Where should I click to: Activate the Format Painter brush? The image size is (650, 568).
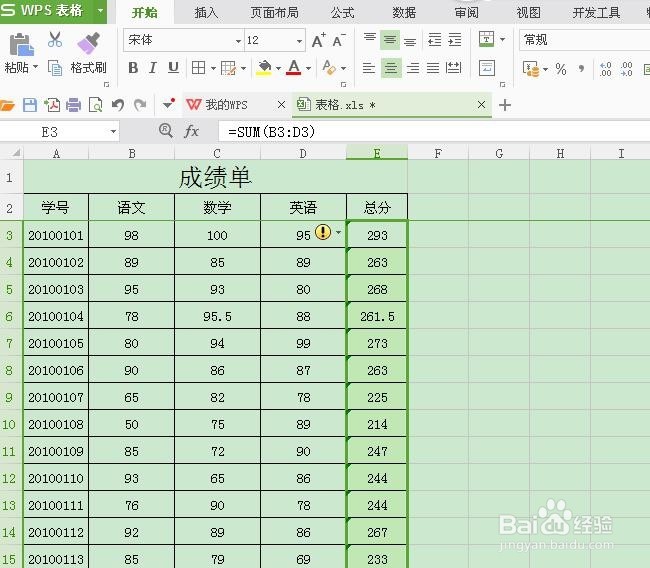pos(88,43)
